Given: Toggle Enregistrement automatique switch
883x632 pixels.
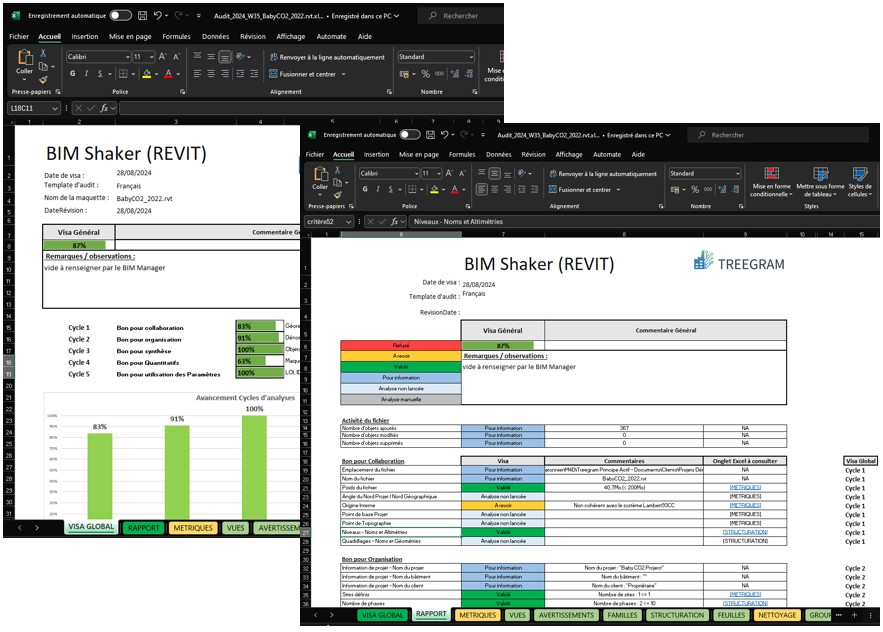Looking at the screenshot, I should coord(410,135).
